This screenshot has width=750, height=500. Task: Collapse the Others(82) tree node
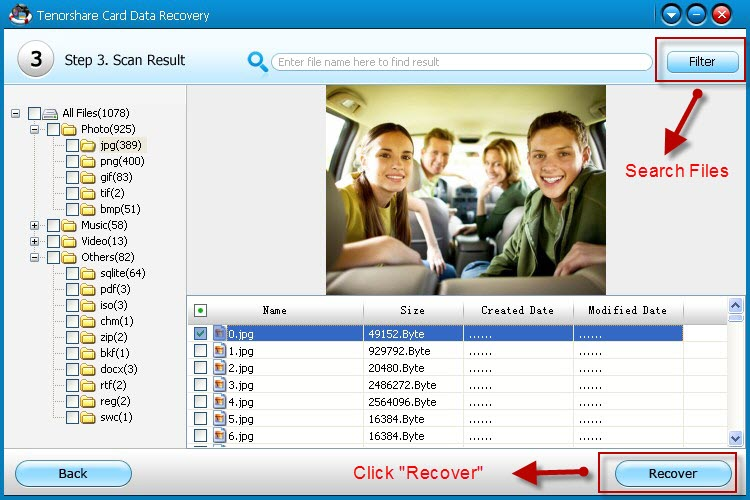[x=35, y=258]
